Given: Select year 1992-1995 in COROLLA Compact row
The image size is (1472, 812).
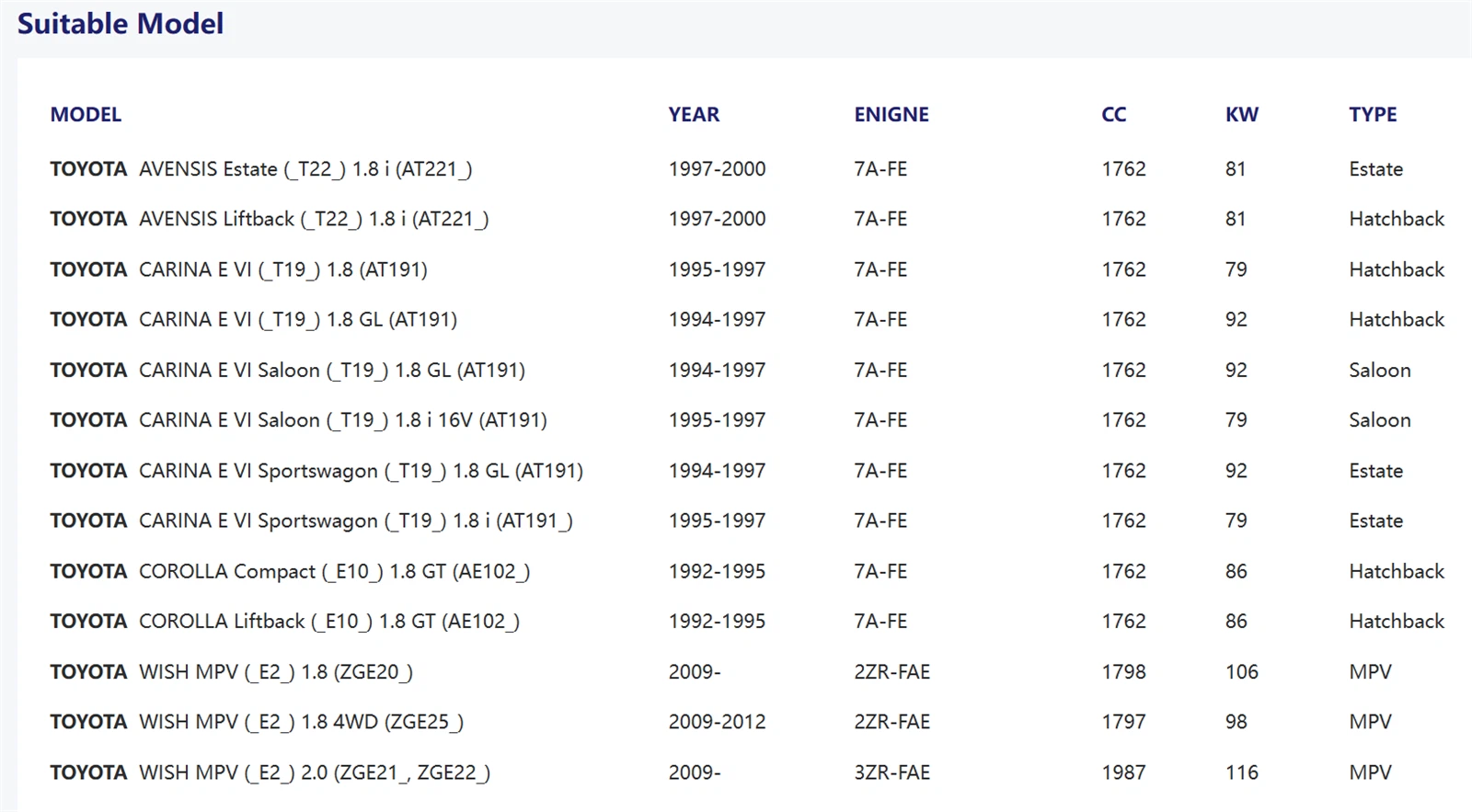Looking at the screenshot, I should 717,571.
